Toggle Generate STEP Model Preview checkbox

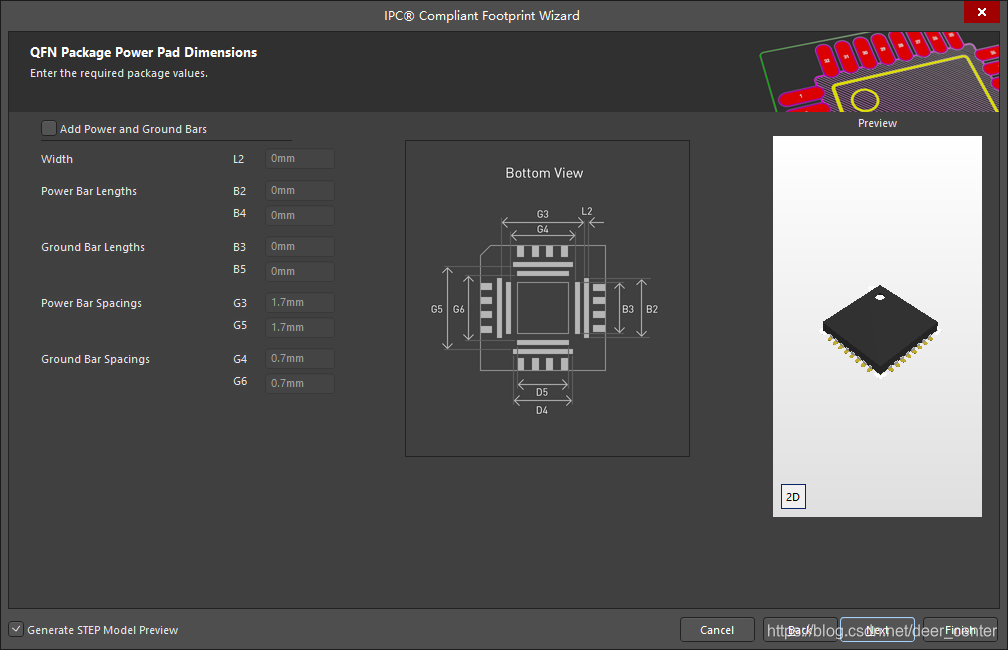point(16,629)
